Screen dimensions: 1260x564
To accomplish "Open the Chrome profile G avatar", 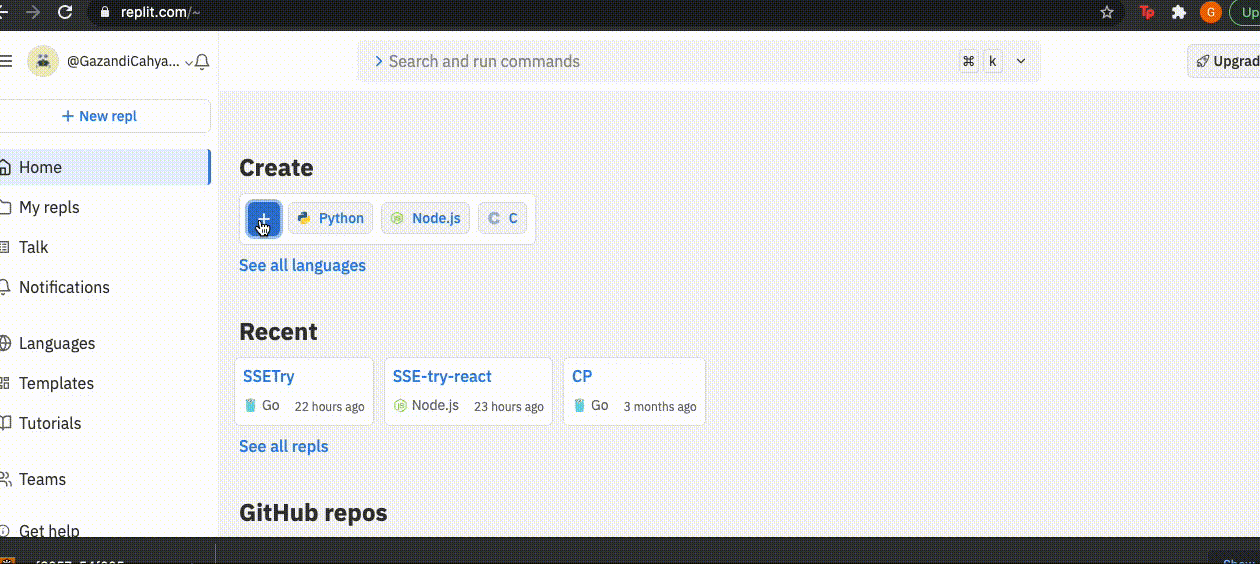I will 1211,12.
